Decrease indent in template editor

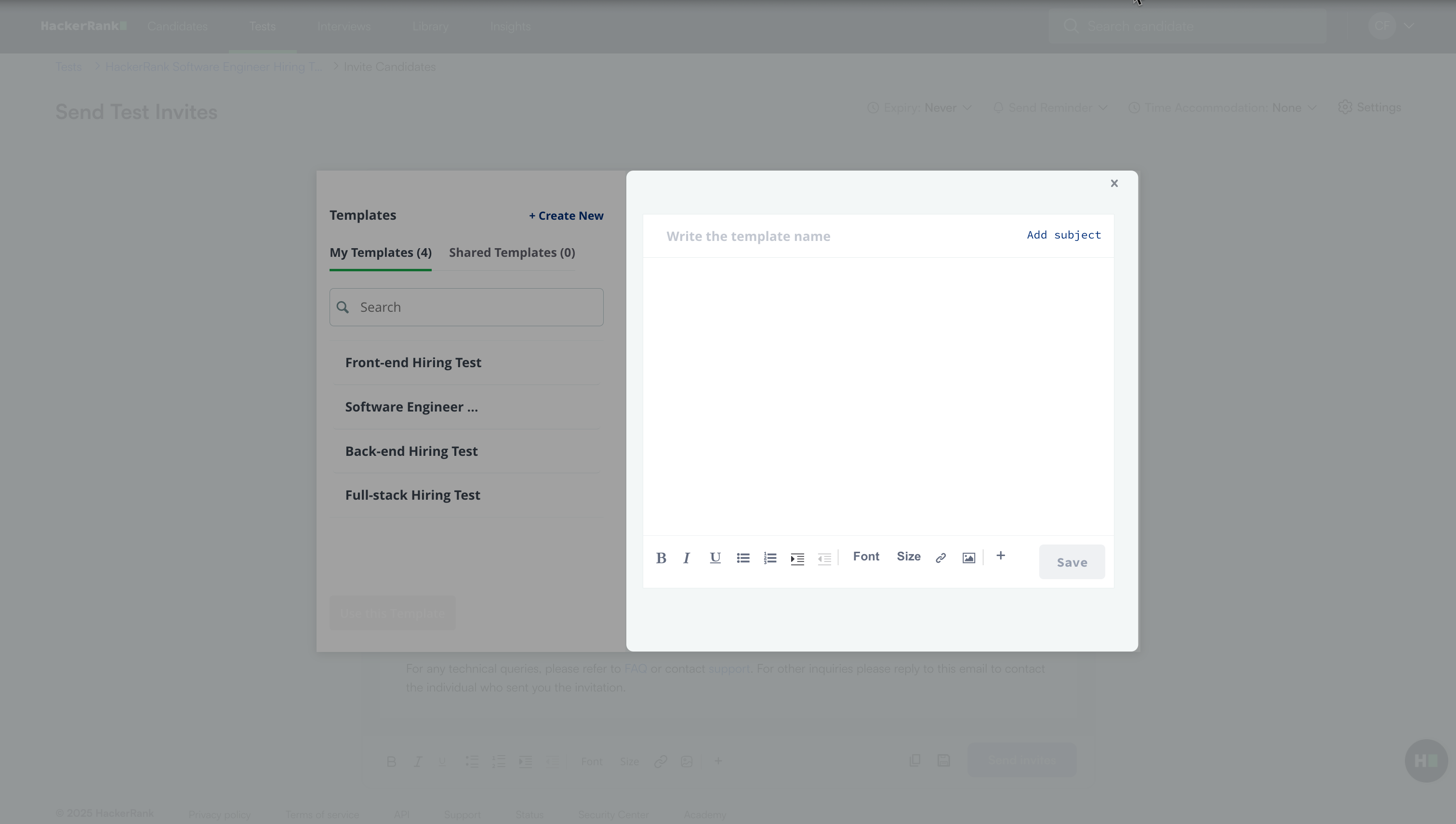pos(824,558)
